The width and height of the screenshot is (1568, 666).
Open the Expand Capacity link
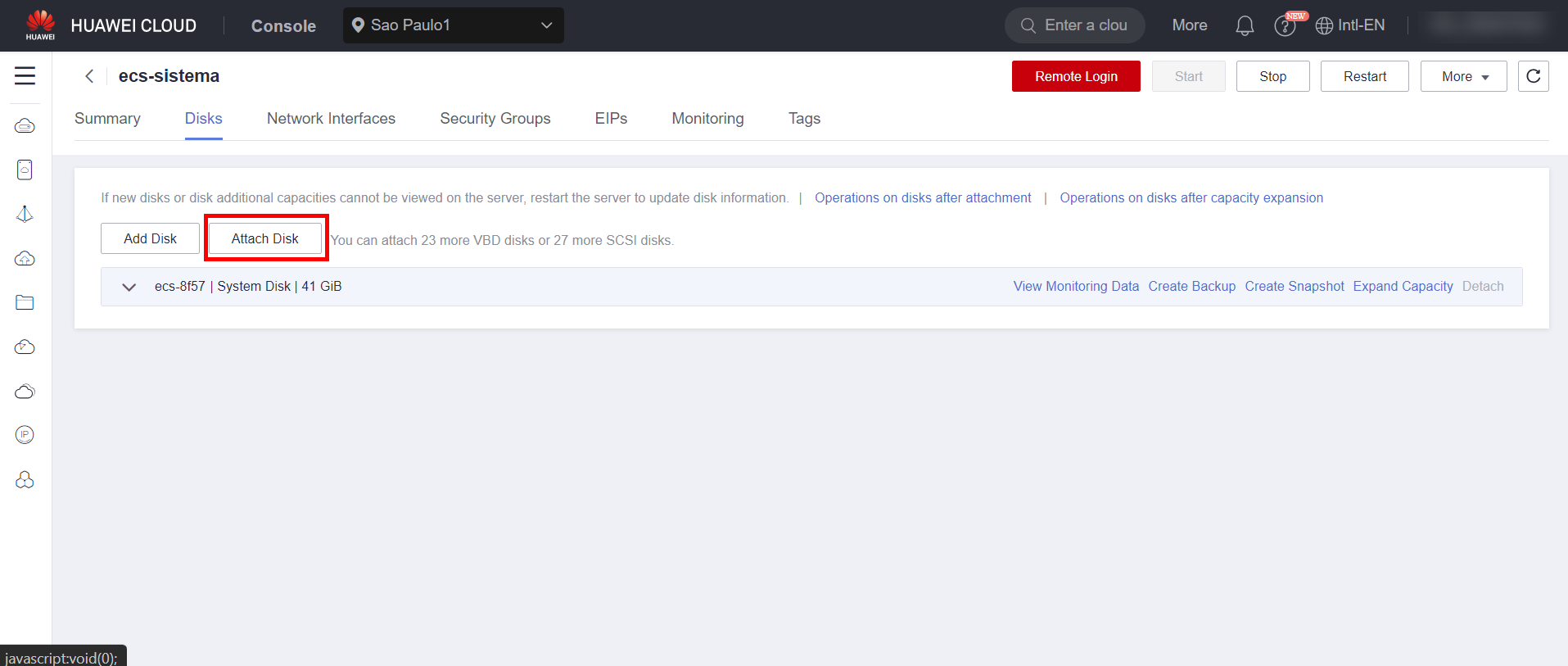(1403, 287)
